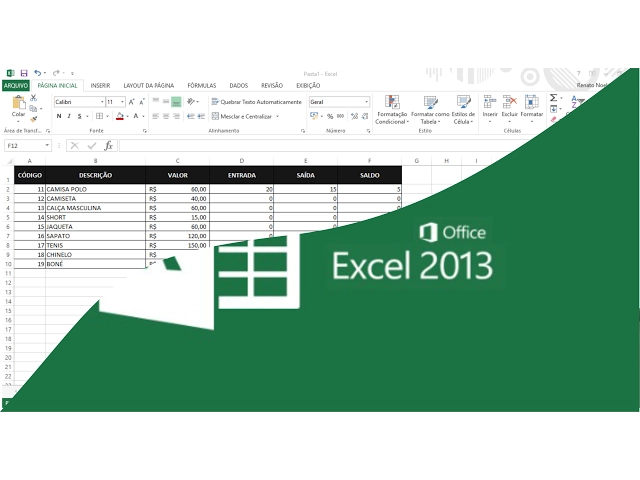The image size is (640, 480).
Task: Click the Save icon in quick access toolbar
Action: pyautogui.click(x=24, y=73)
